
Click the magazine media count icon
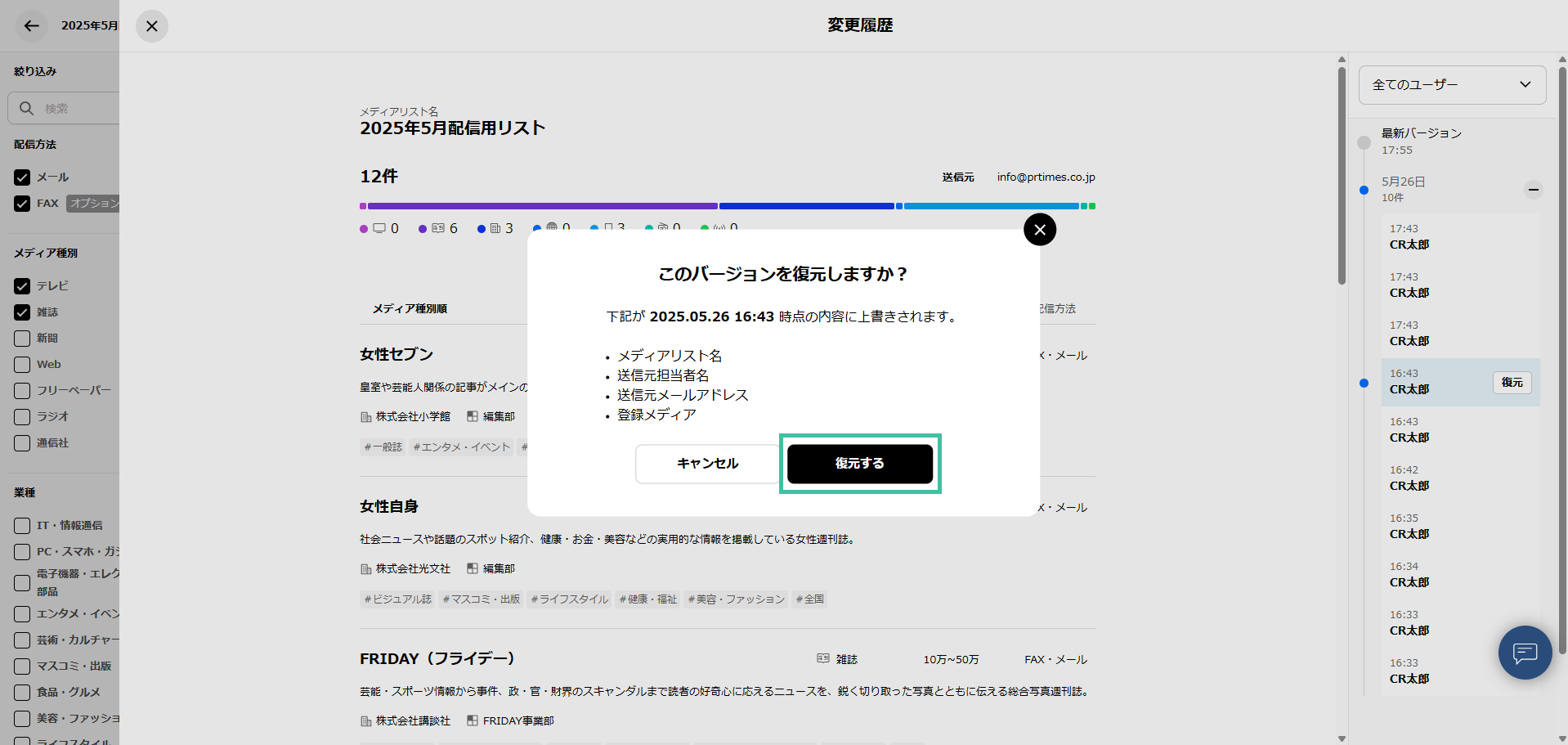click(438, 229)
